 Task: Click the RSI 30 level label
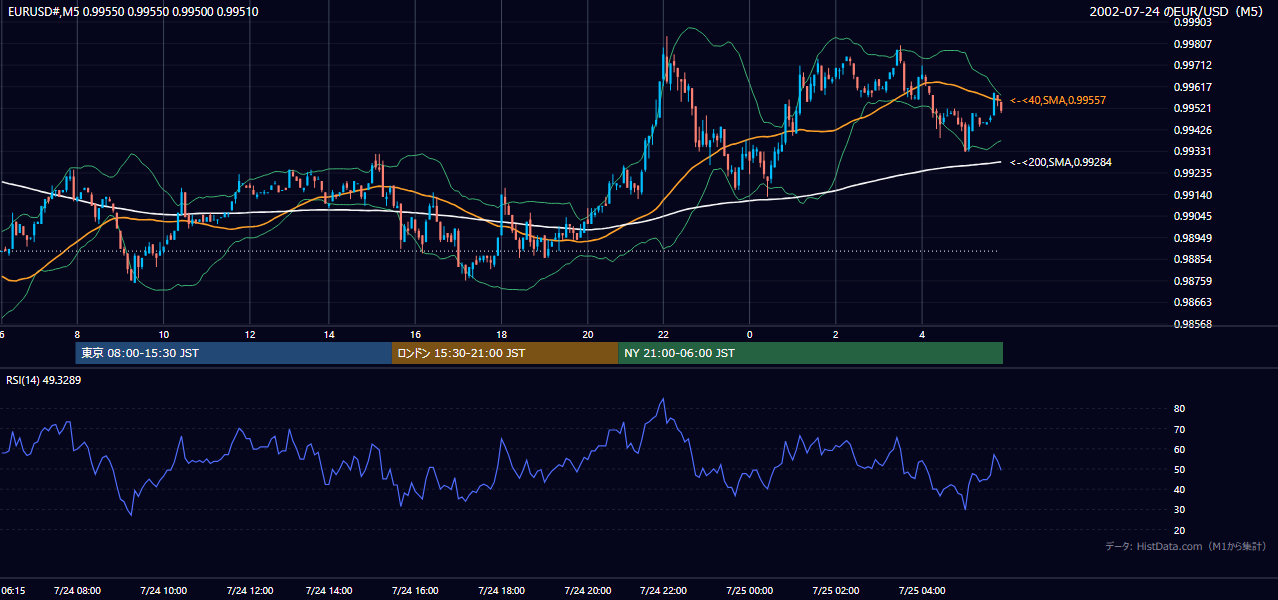1179,510
